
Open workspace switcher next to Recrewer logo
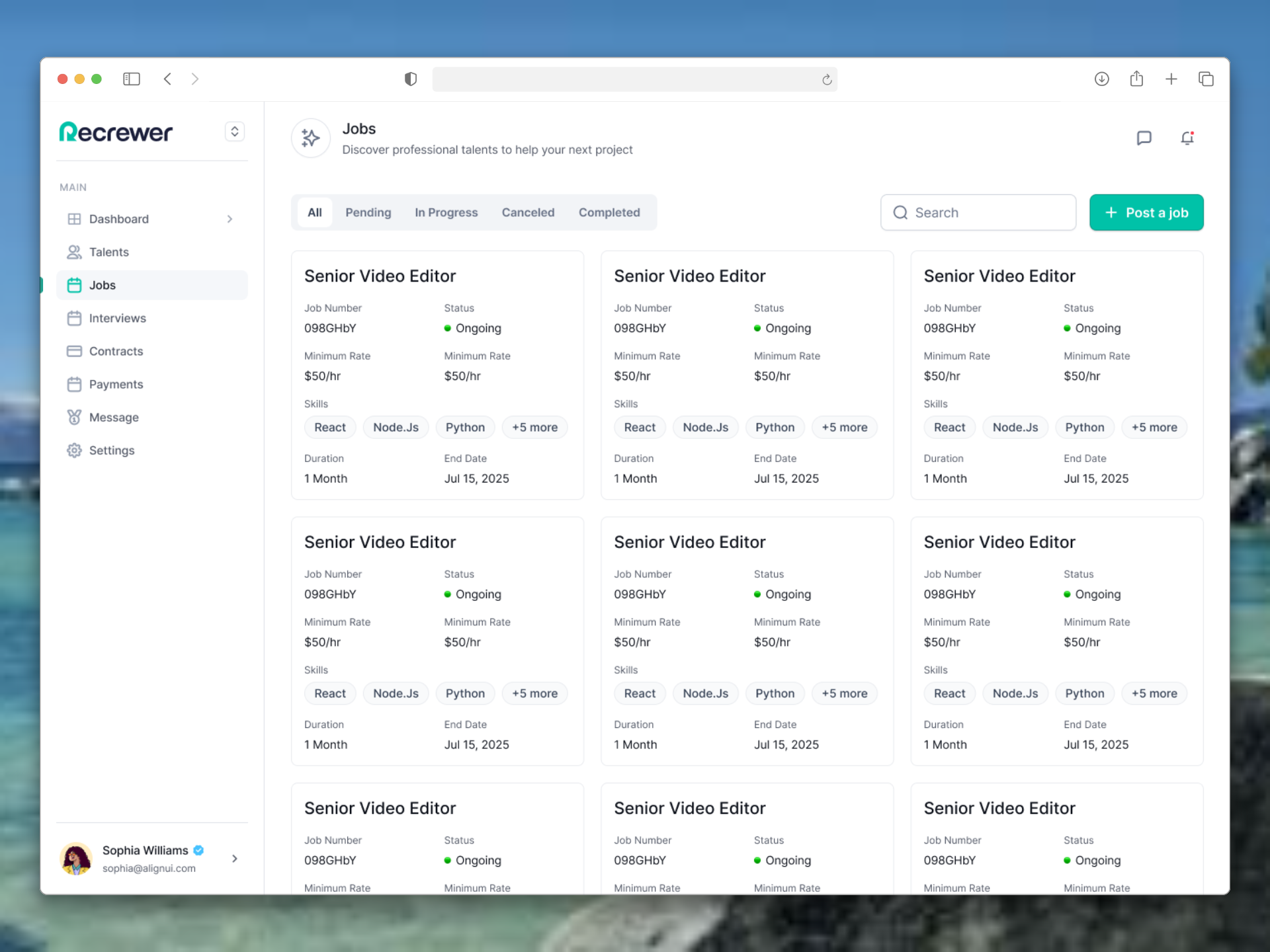[234, 132]
